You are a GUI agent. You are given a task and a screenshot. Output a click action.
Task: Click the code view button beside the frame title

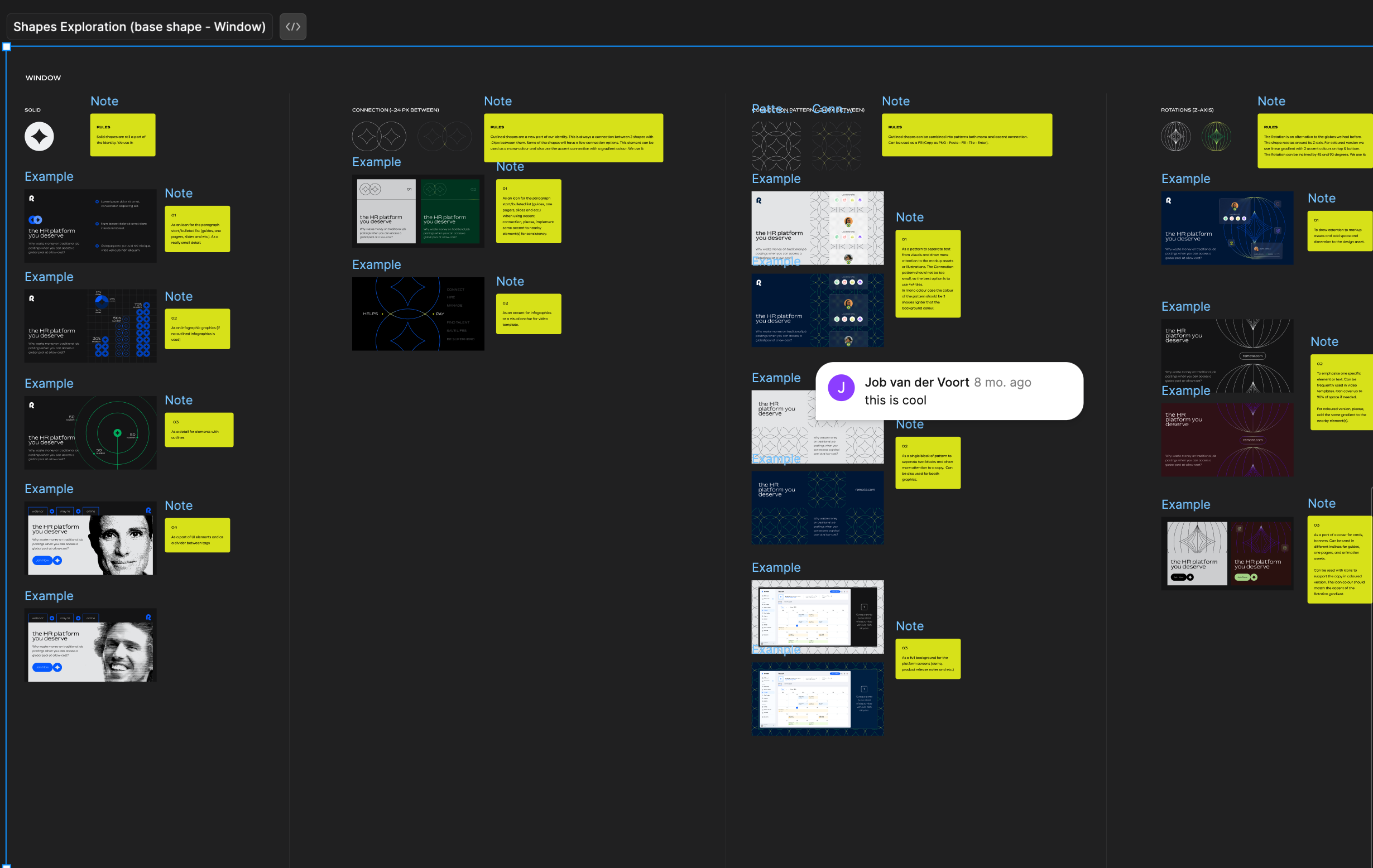[292, 26]
